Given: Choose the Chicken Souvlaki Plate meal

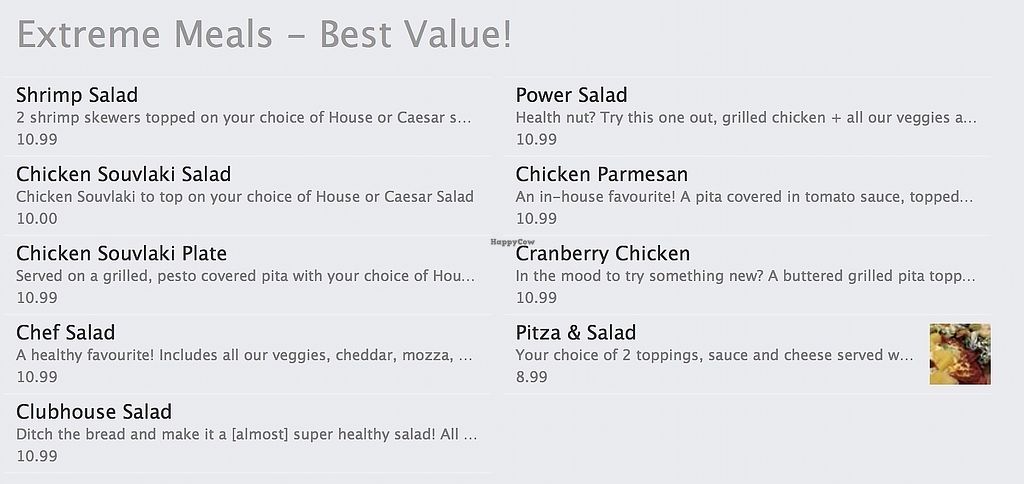Looking at the screenshot, I should click(x=121, y=253).
